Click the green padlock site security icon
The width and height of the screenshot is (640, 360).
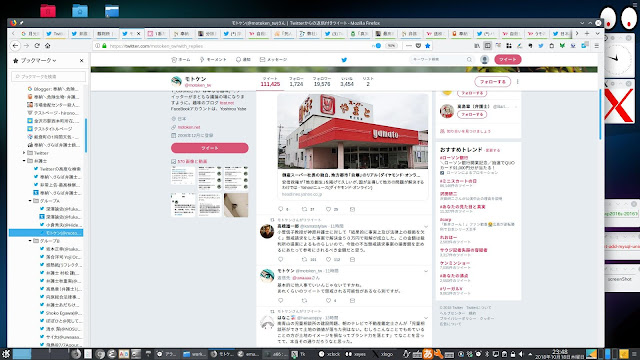(104, 46)
